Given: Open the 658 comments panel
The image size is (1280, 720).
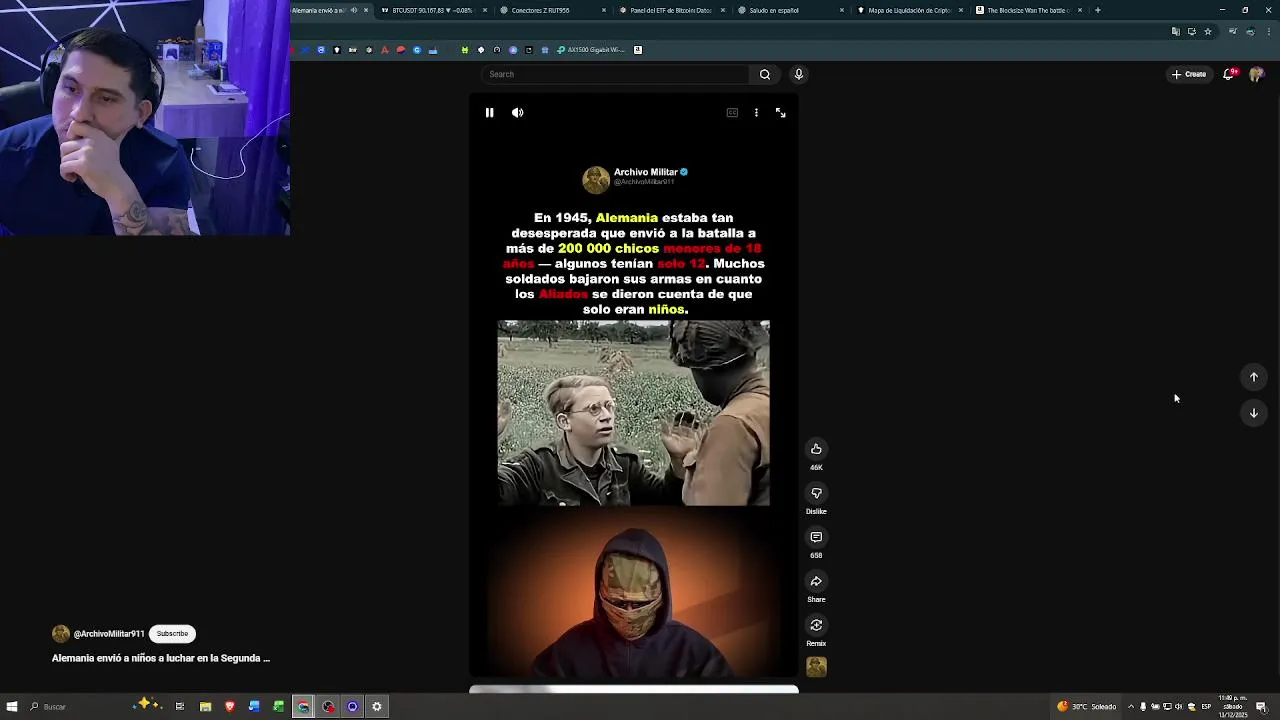Looking at the screenshot, I should (816, 537).
